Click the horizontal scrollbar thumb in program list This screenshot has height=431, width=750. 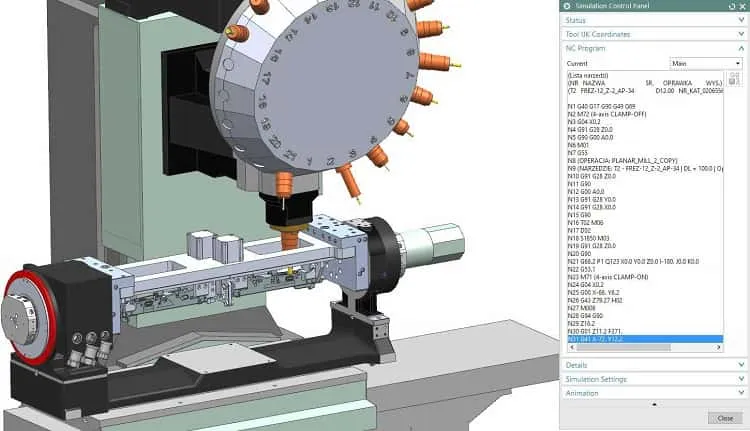pyautogui.click(x=623, y=347)
